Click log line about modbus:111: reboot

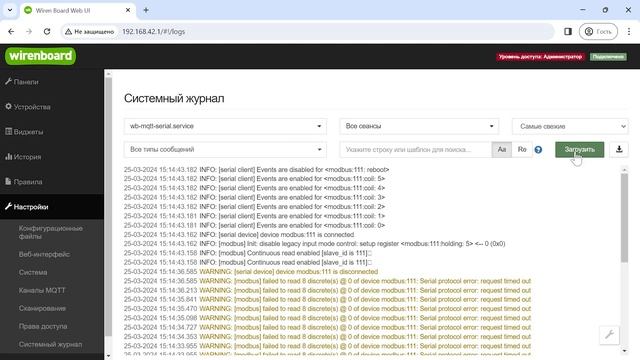[x=256, y=169]
